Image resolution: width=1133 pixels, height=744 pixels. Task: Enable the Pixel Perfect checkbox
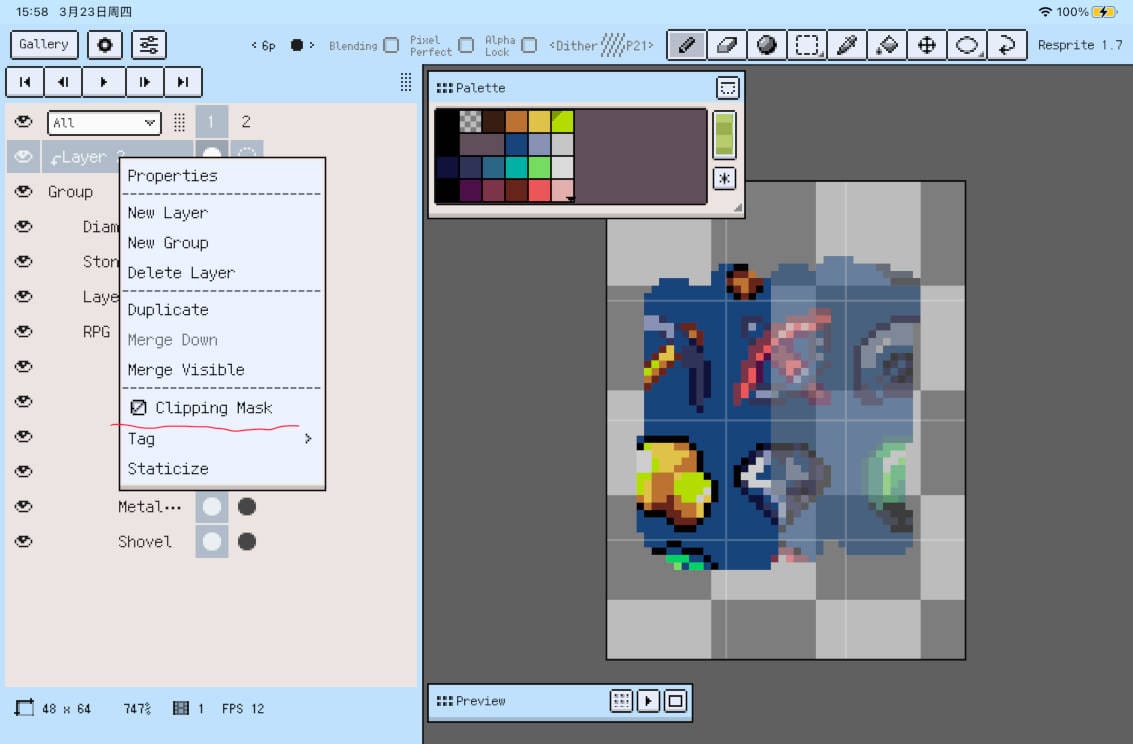466,45
